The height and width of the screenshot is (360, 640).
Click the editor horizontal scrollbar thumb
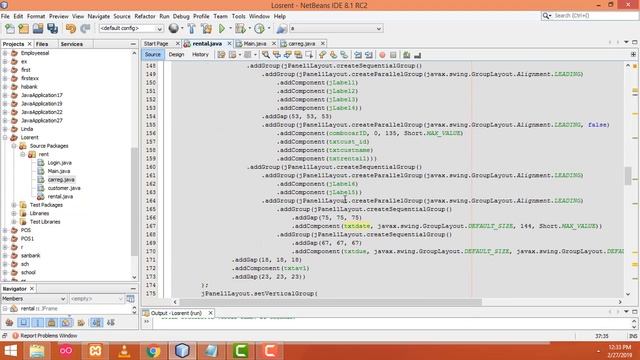[x=331, y=302]
